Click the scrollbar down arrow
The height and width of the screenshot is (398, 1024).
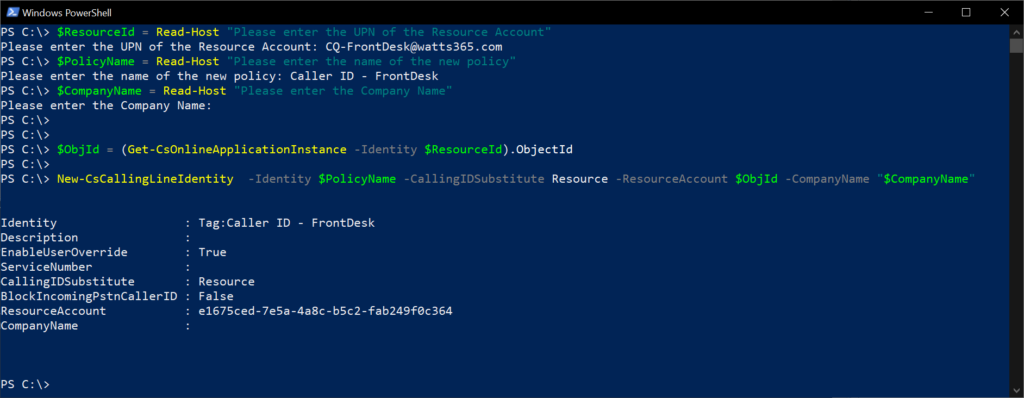point(1016,390)
